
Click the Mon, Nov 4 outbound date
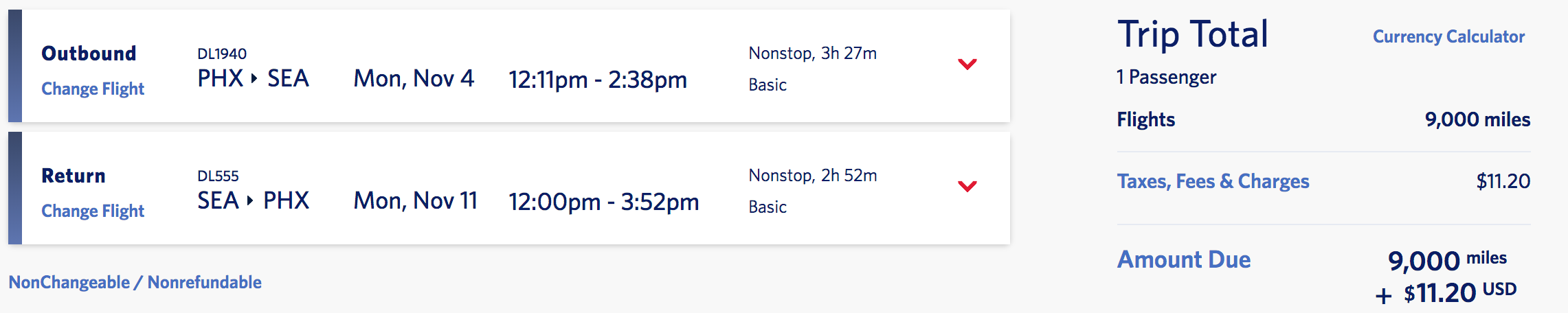(x=414, y=79)
